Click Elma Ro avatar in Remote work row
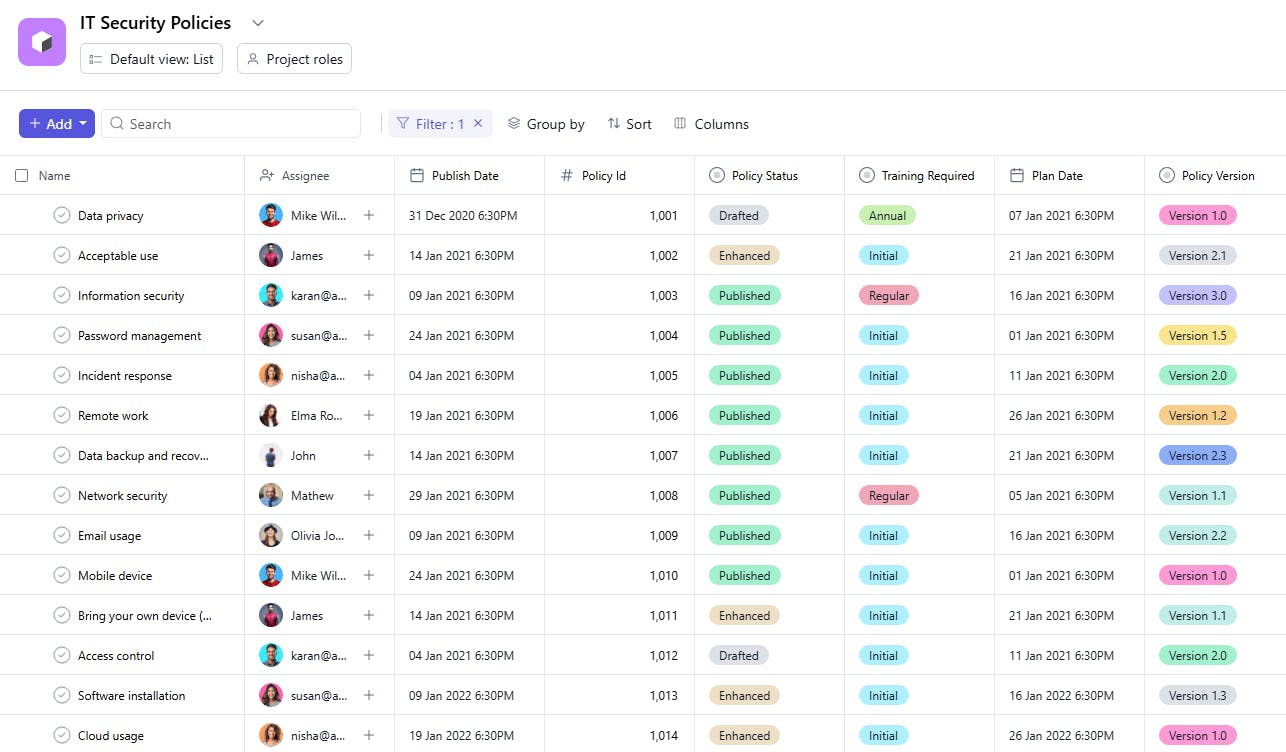This screenshot has width=1286, height=752. [x=271, y=415]
